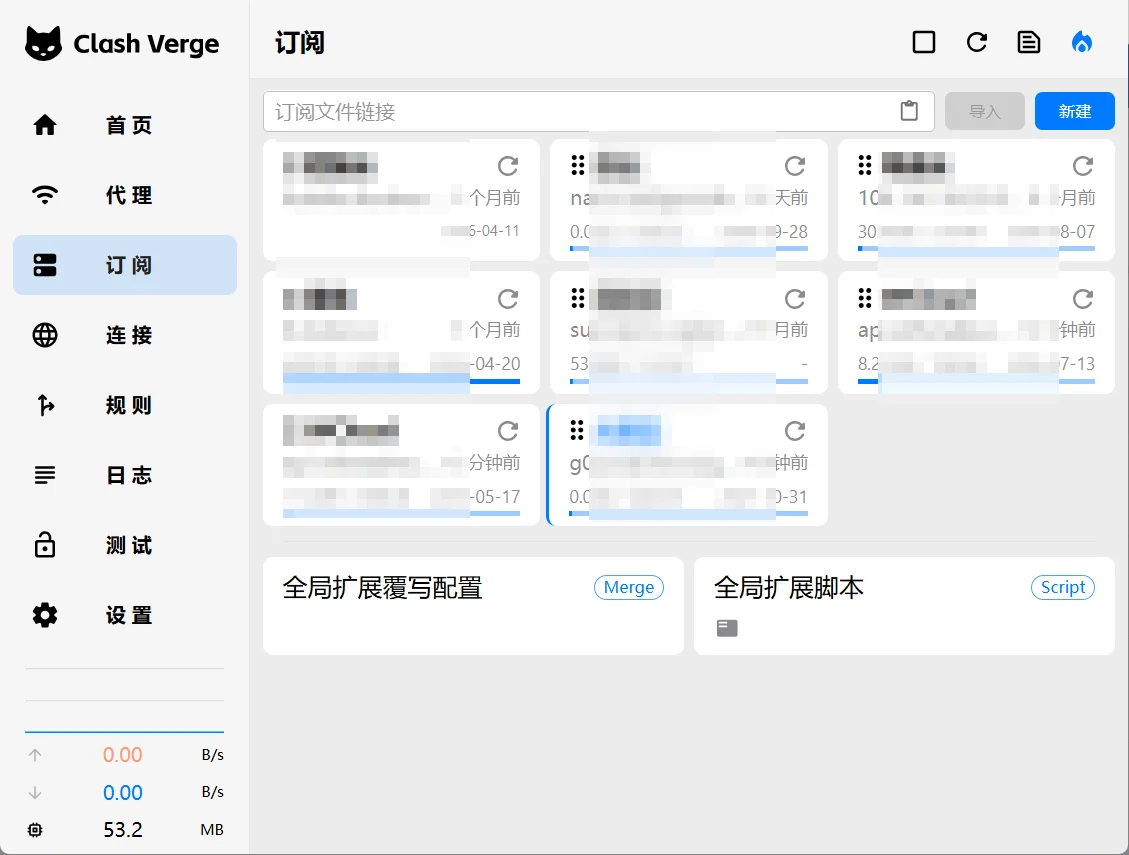View runtime config document icon
The width and height of the screenshot is (1129, 855).
(1029, 42)
